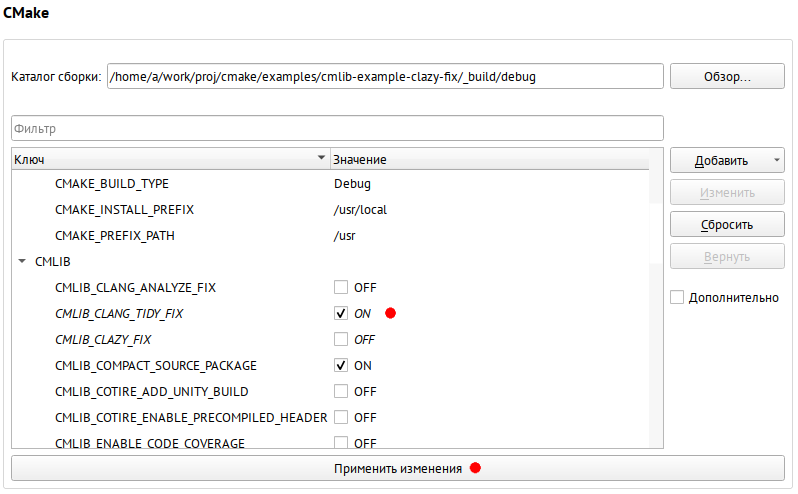Click the Обзор... browse button

pyautogui.click(x=727, y=76)
